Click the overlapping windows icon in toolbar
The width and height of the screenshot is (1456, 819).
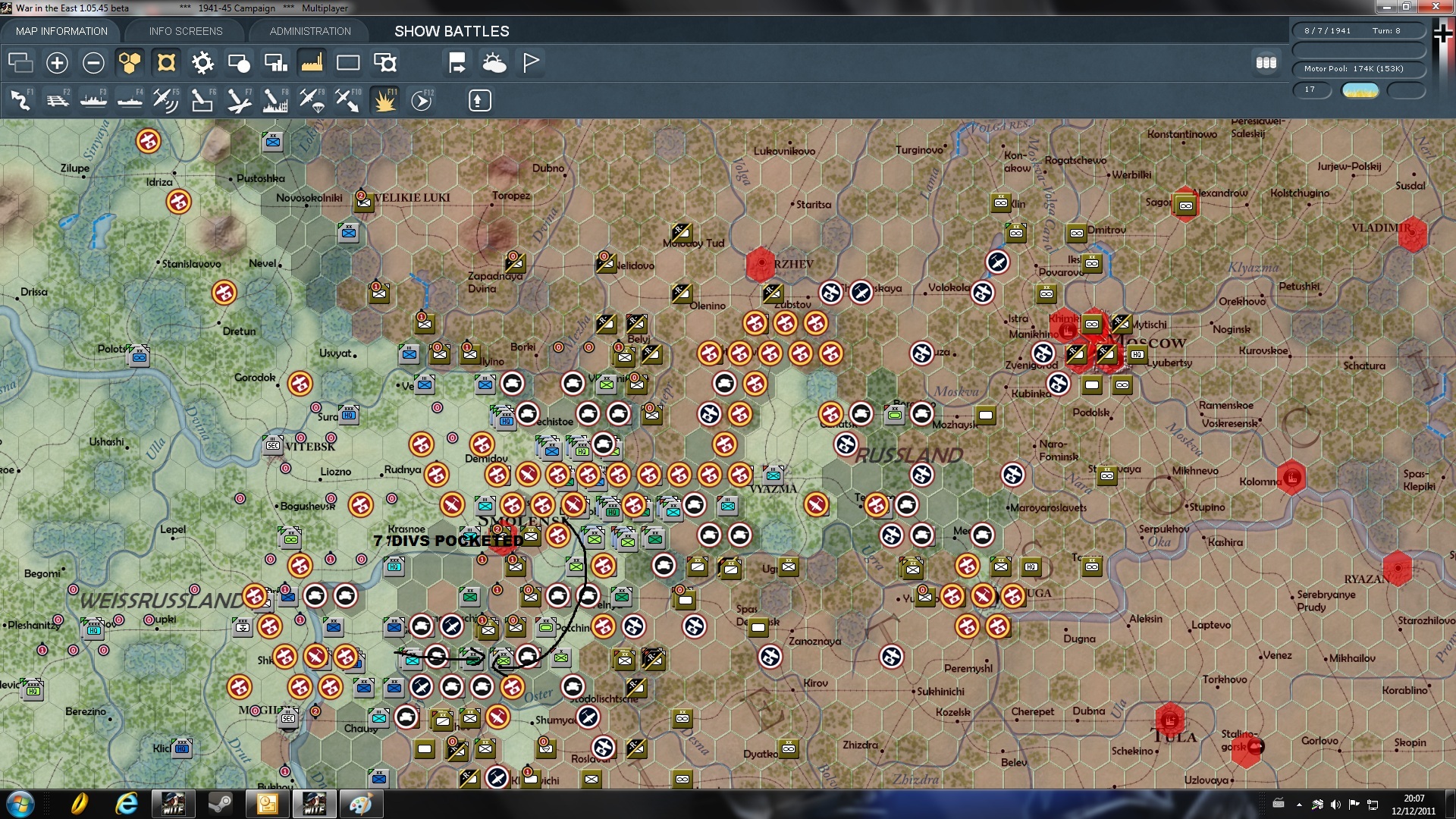coord(20,62)
